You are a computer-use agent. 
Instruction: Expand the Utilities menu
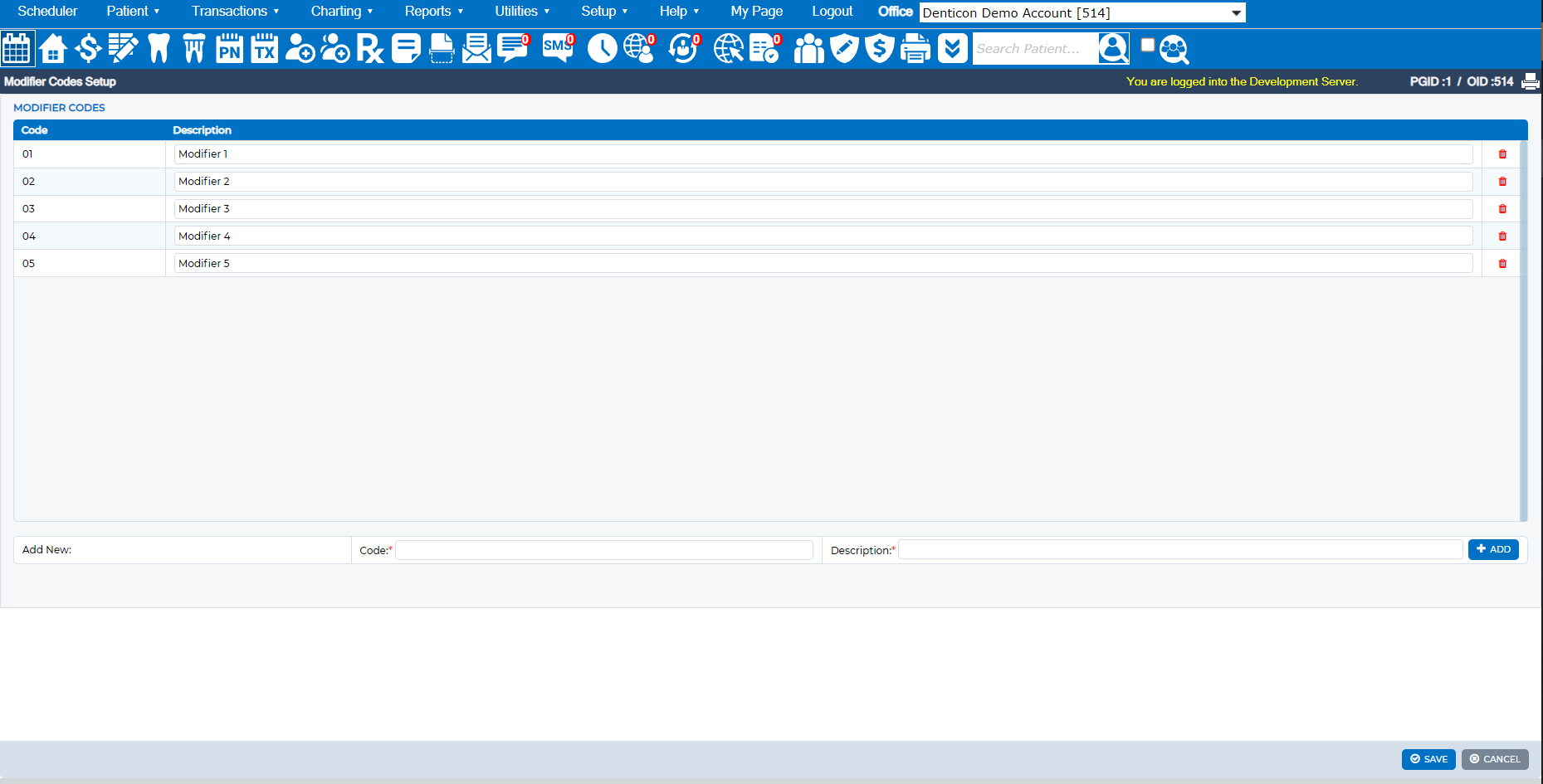pyautogui.click(x=522, y=12)
